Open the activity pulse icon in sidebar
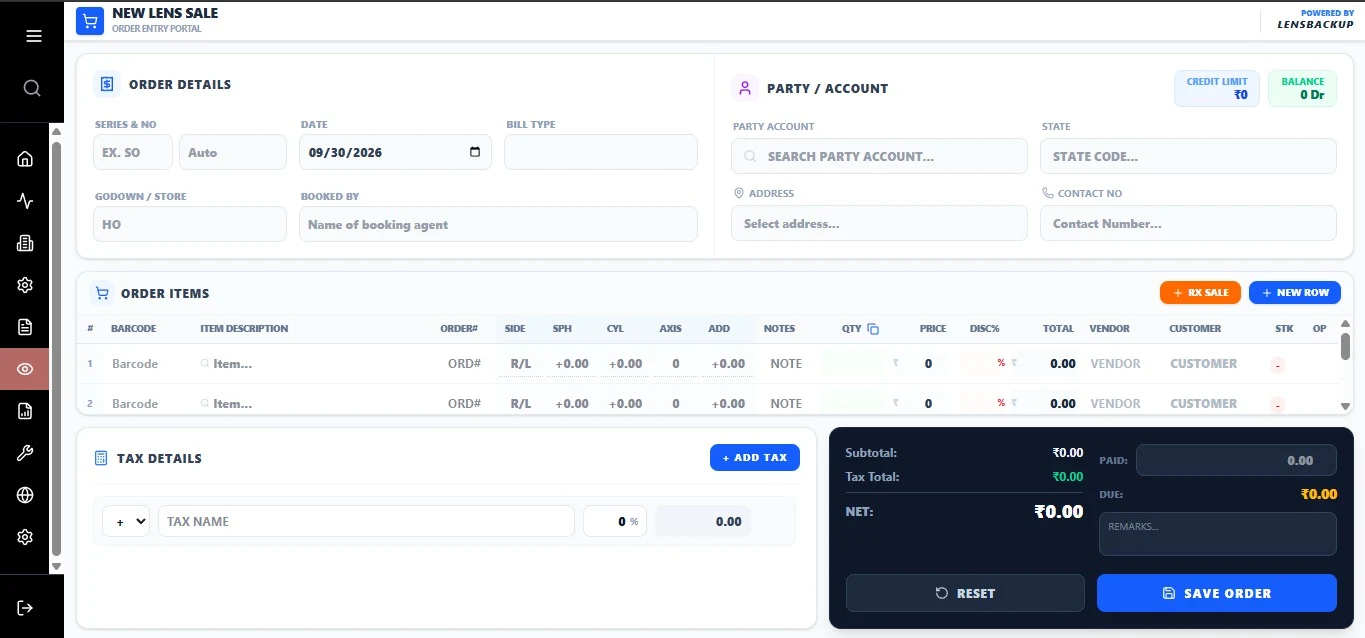Image resolution: width=1365 pixels, height=638 pixels. [25, 201]
